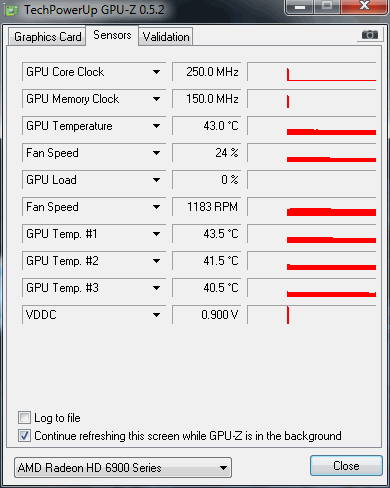The image size is (390, 488).
Task: Expand the VDDC sensor dropdown
Action: tap(156, 315)
